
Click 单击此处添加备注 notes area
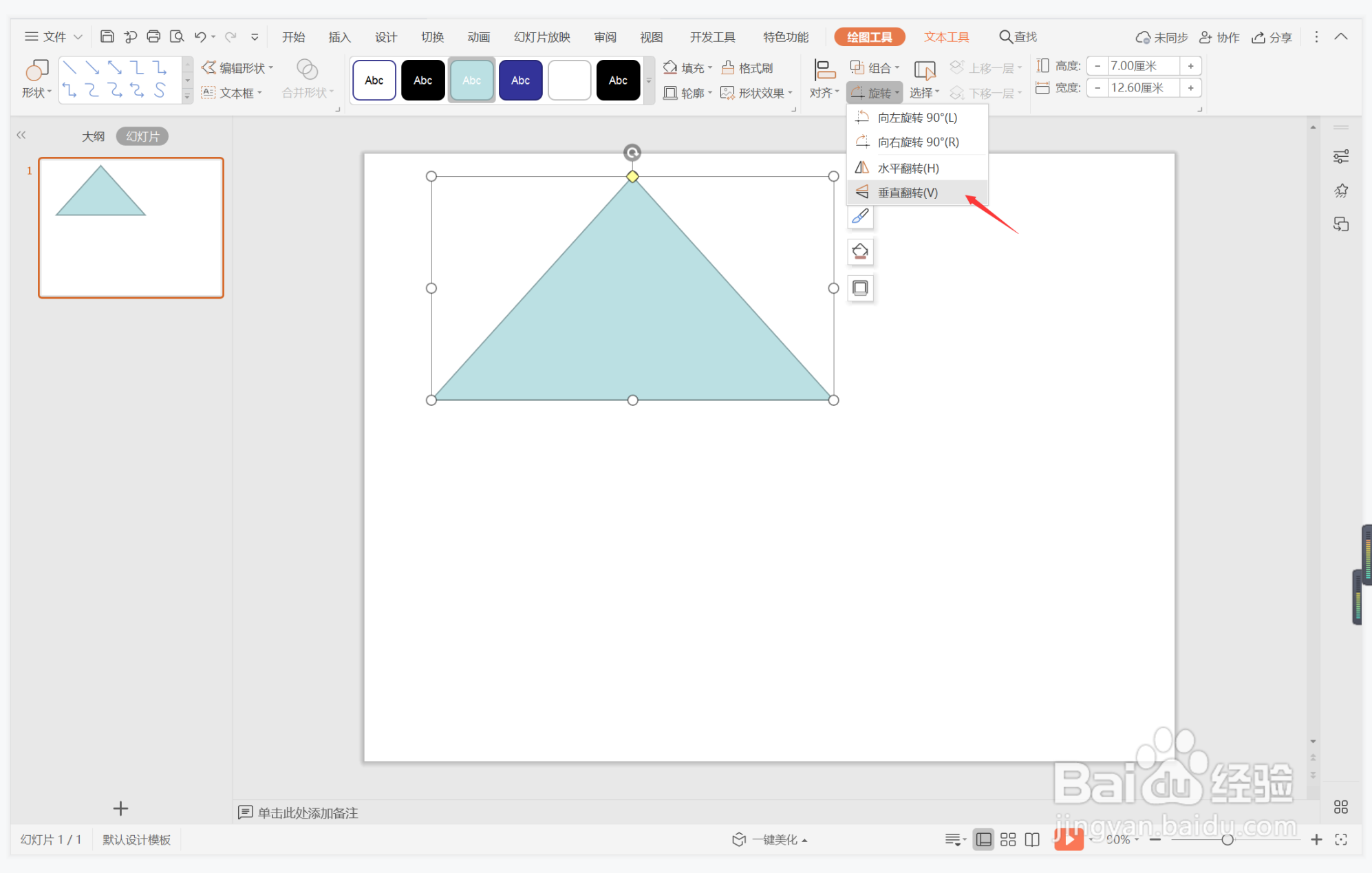point(307,812)
